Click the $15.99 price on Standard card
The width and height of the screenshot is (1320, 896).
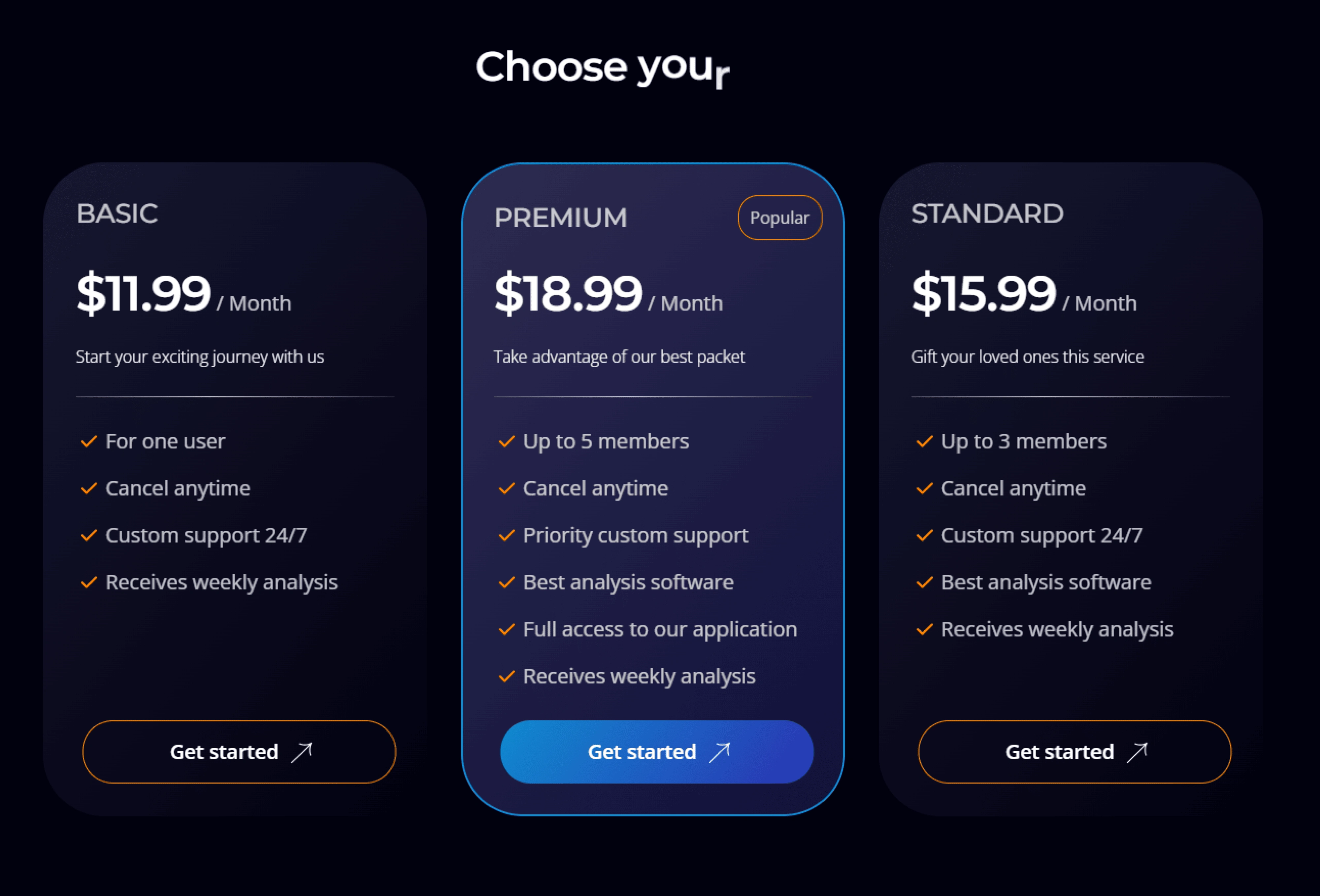click(984, 293)
